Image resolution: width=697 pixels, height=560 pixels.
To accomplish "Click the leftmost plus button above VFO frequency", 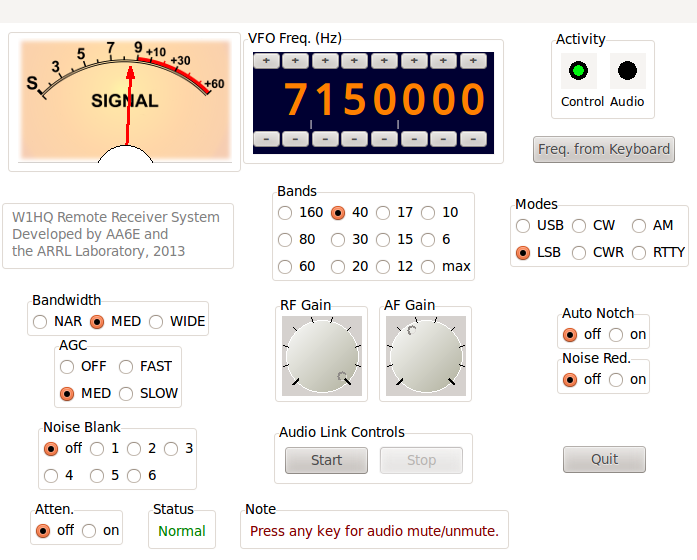I will [x=267, y=61].
